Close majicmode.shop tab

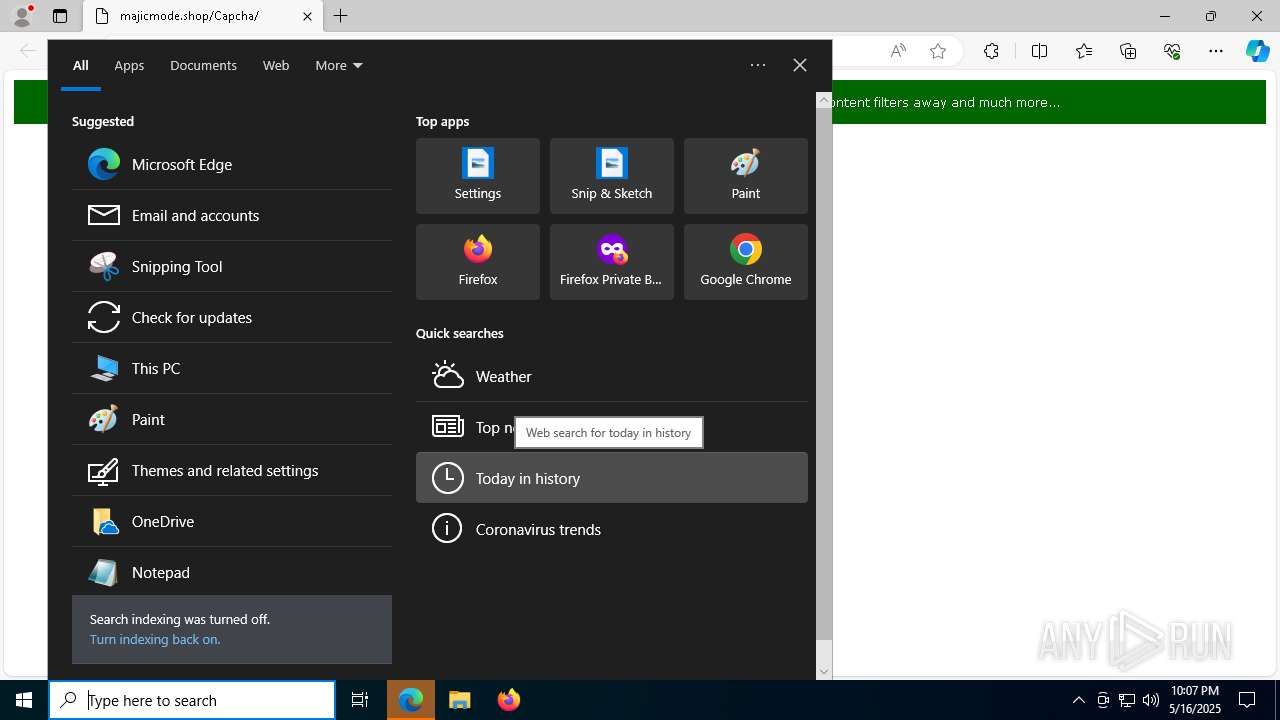pyautogui.click(x=307, y=16)
